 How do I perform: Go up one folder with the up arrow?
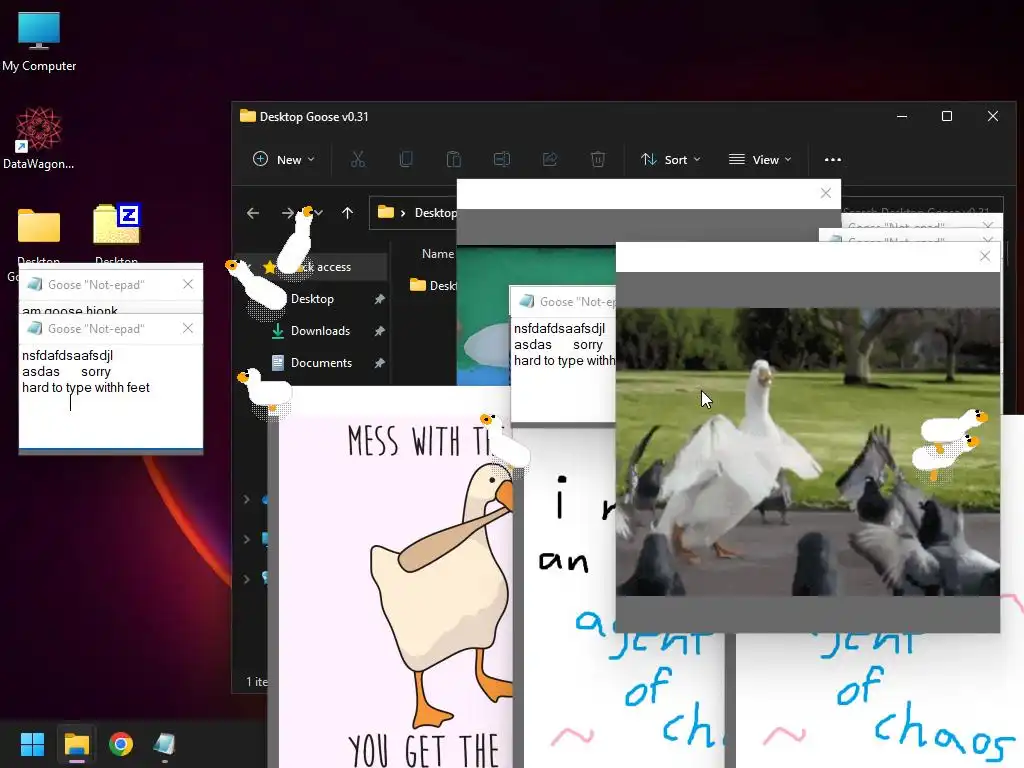coord(347,213)
